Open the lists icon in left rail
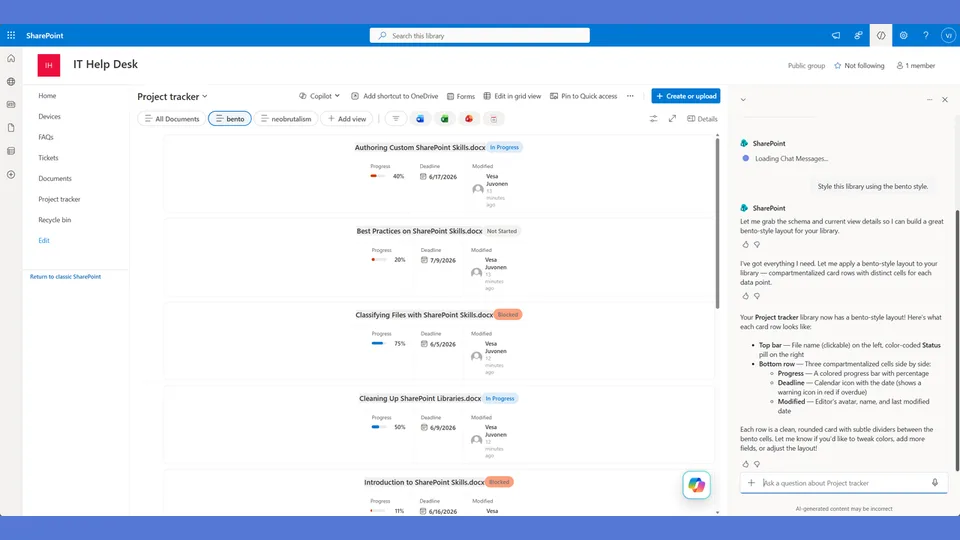This screenshot has height=540, width=960. click(11, 151)
